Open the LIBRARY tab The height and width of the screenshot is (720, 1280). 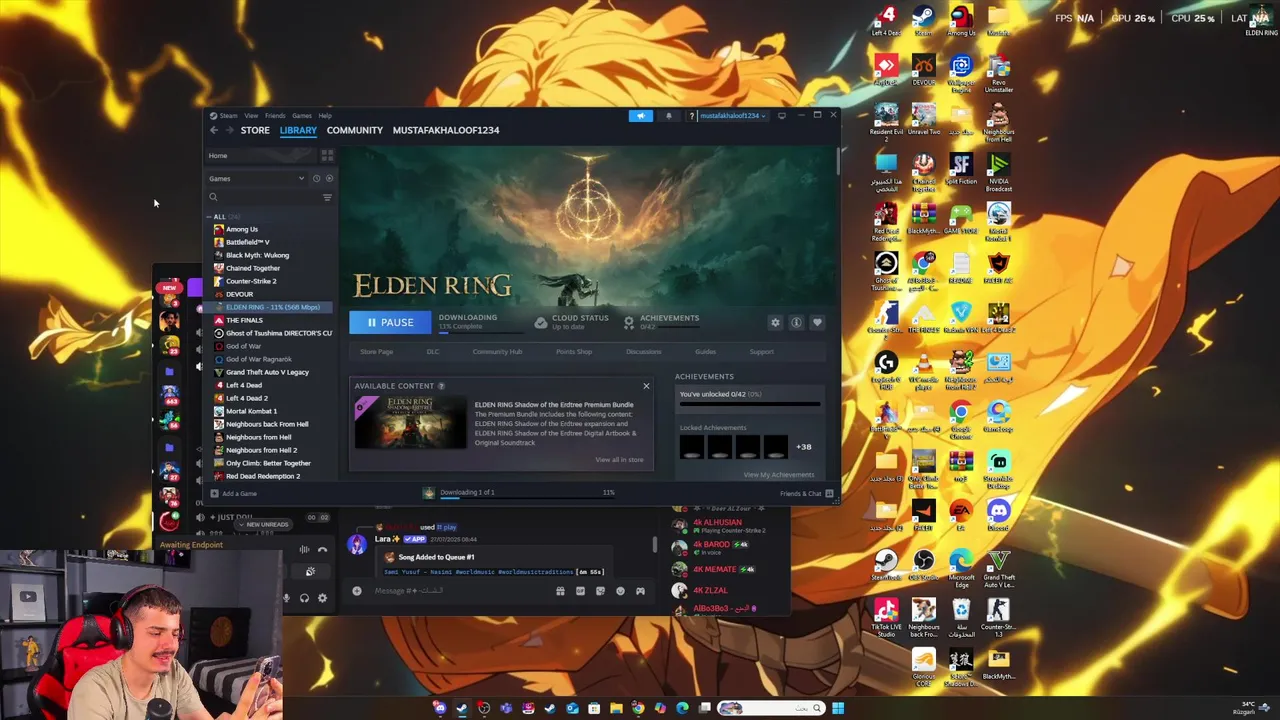coord(298,130)
